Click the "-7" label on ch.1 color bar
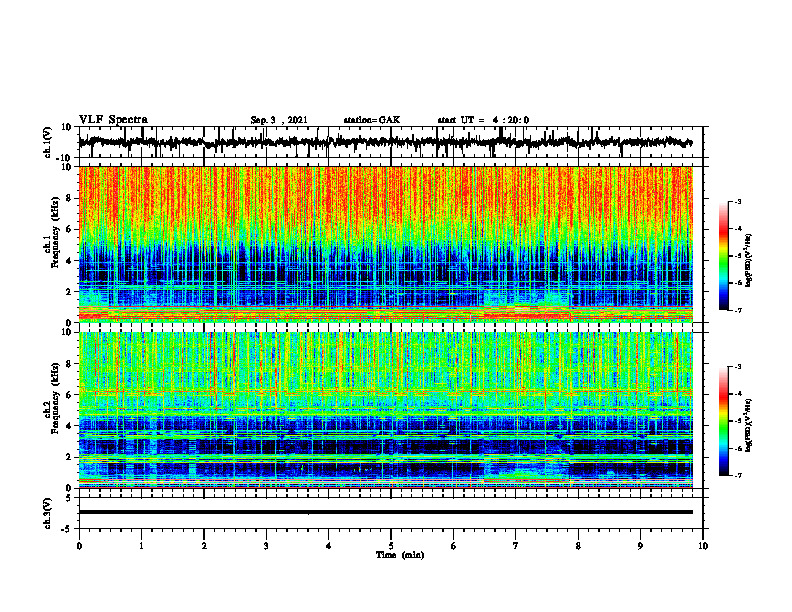The width and height of the screenshot is (792, 612). [x=738, y=310]
